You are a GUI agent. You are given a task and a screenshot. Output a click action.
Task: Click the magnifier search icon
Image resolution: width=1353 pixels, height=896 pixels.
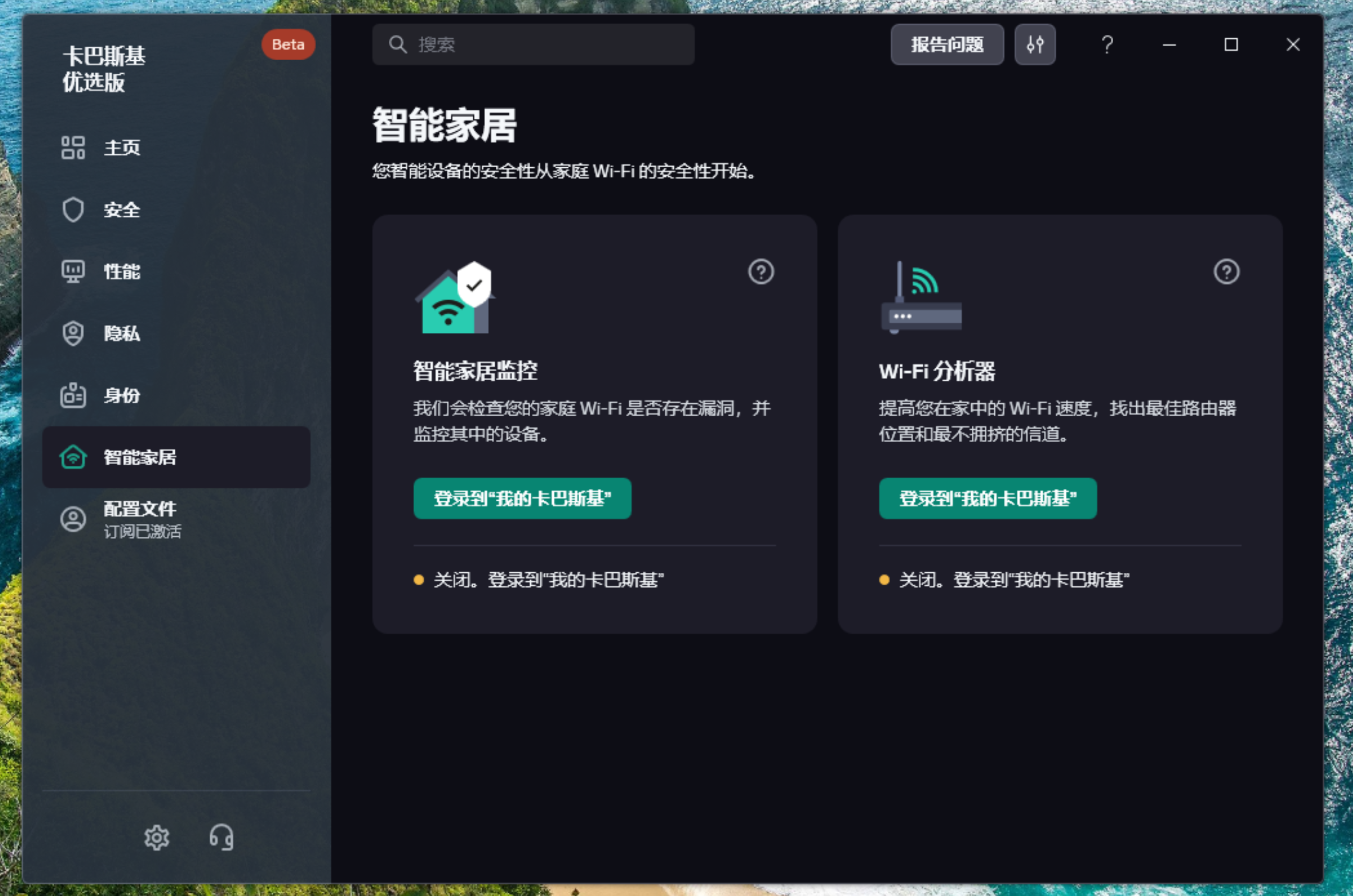point(398,45)
